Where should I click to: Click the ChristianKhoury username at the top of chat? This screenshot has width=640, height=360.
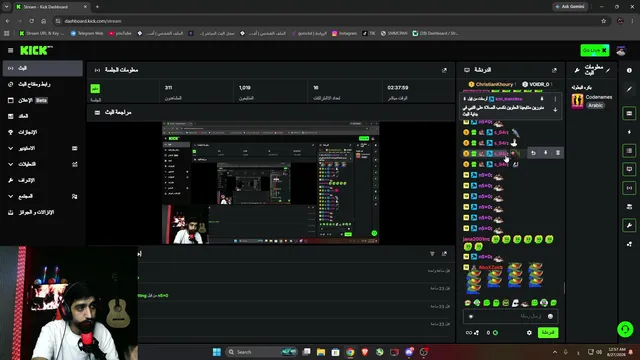click(x=494, y=84)
